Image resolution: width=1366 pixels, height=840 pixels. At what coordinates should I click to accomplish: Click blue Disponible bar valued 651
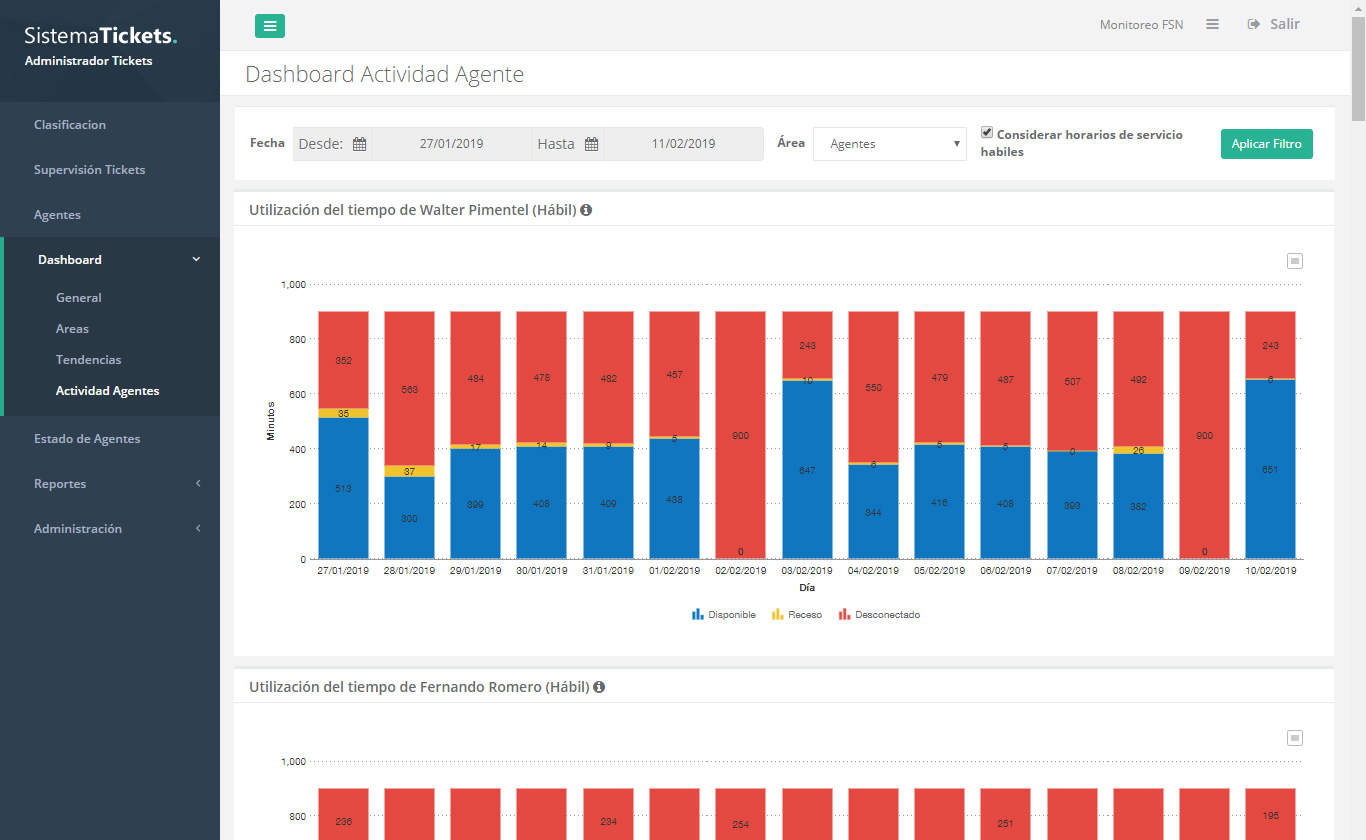click(x=1270, y=469)
